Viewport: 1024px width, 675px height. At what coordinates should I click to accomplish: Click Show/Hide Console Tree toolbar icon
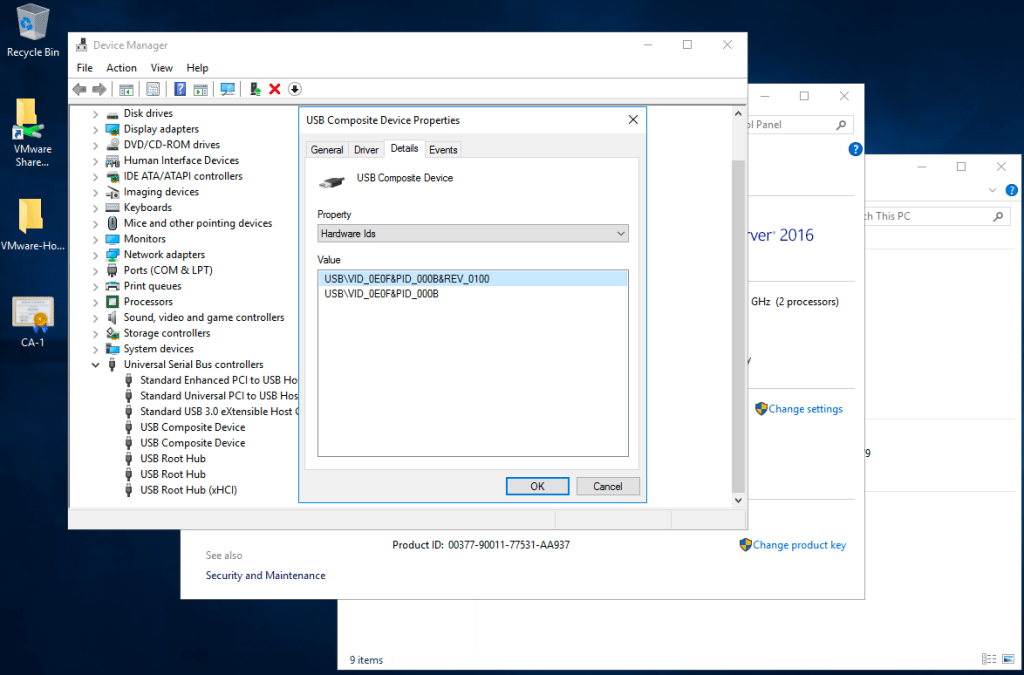click(127, 89)
